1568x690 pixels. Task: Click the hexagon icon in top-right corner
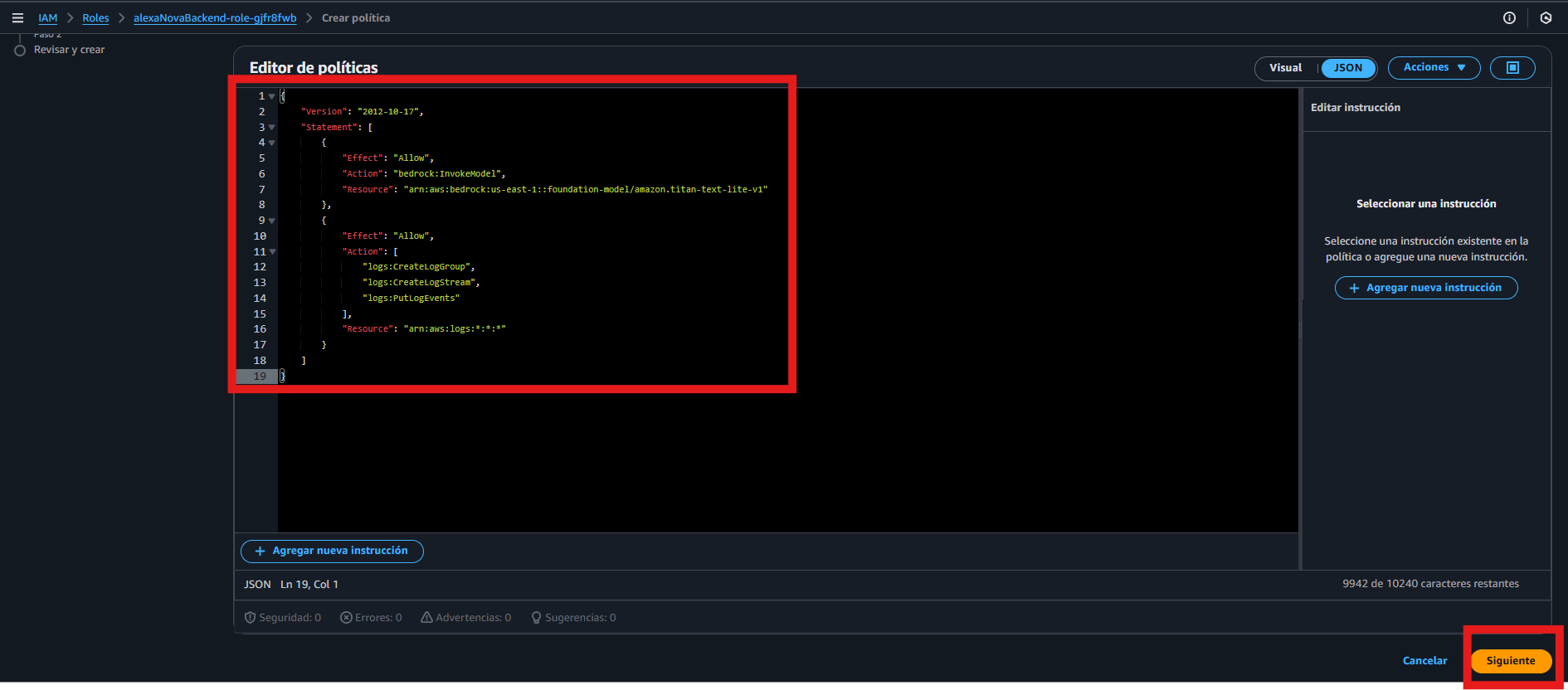pyautogui.click(x=1546, y=17)
